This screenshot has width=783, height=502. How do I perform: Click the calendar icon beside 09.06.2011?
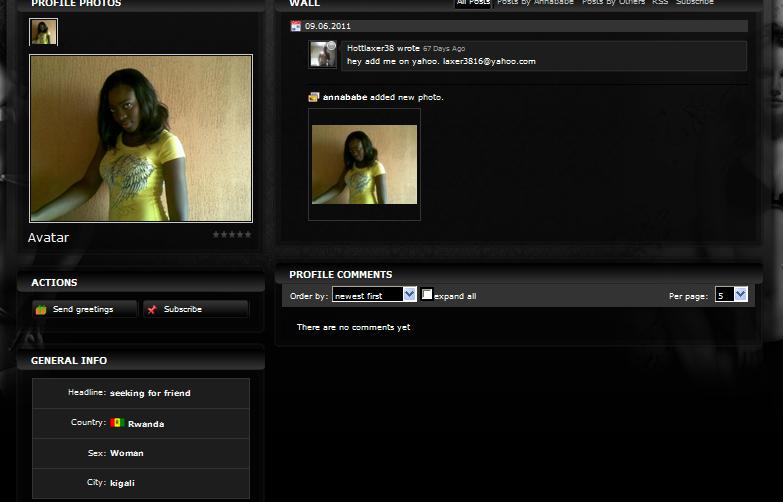[296, 26]
